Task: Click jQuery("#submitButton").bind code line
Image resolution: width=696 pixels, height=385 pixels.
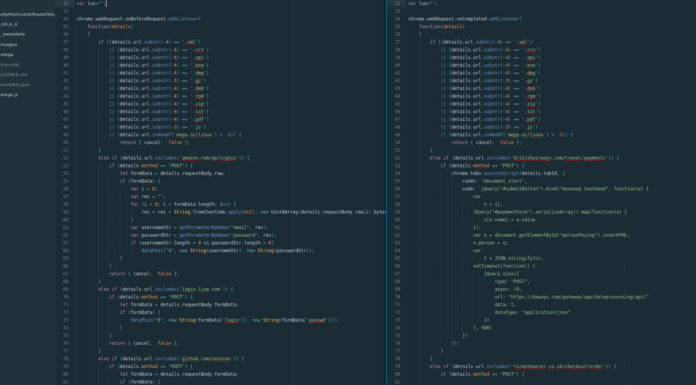Action: click(x=555, y=189)
